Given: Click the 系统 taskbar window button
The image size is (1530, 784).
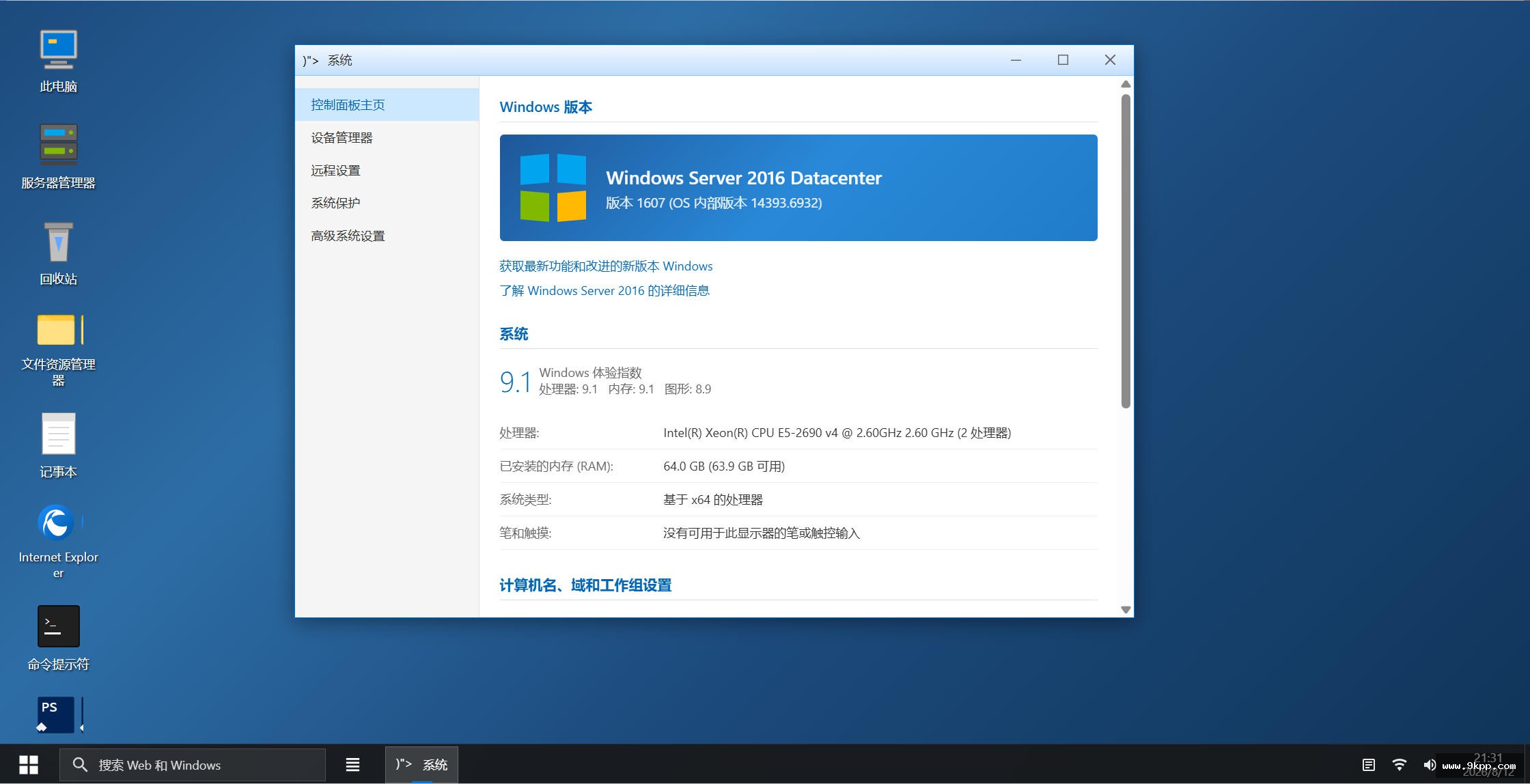Looking at the screenshot, I should tap(421, 765).
